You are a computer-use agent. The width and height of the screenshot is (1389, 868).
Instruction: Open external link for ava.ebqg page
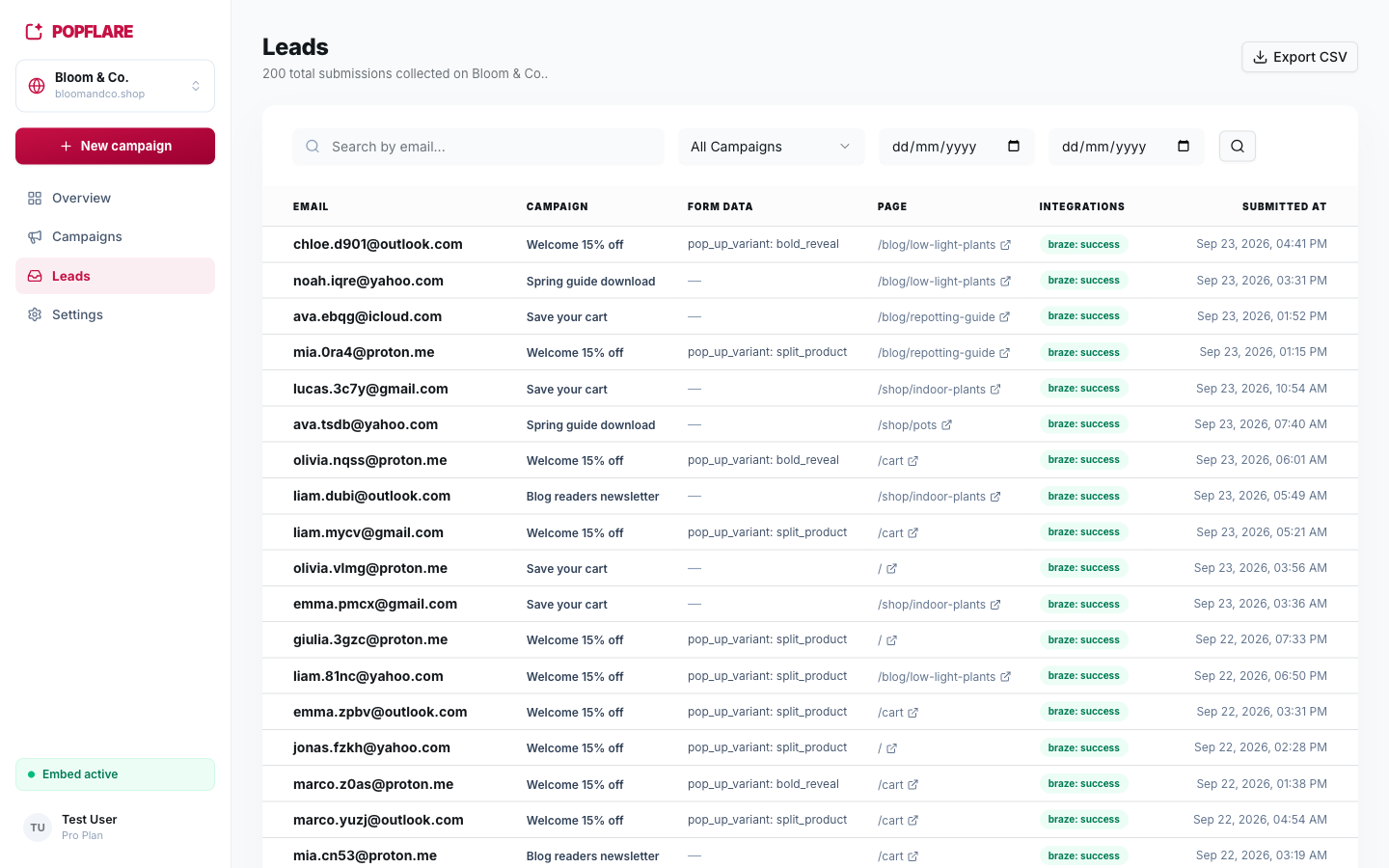(x=1004, y=317)
